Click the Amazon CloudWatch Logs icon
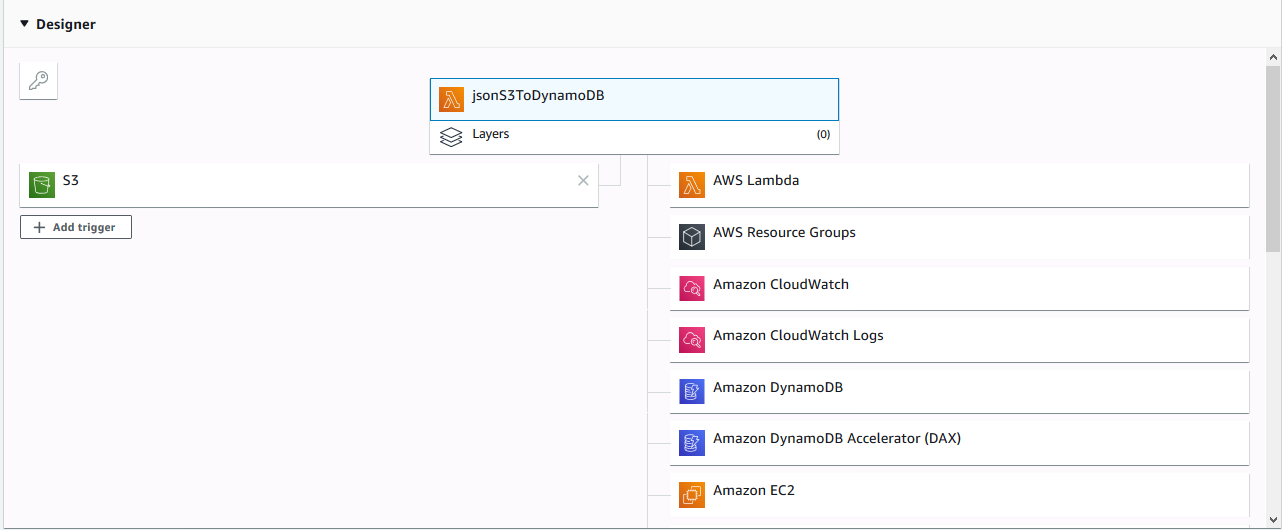The height and width of the screenshot is (530, 1282). coord(692,340)
